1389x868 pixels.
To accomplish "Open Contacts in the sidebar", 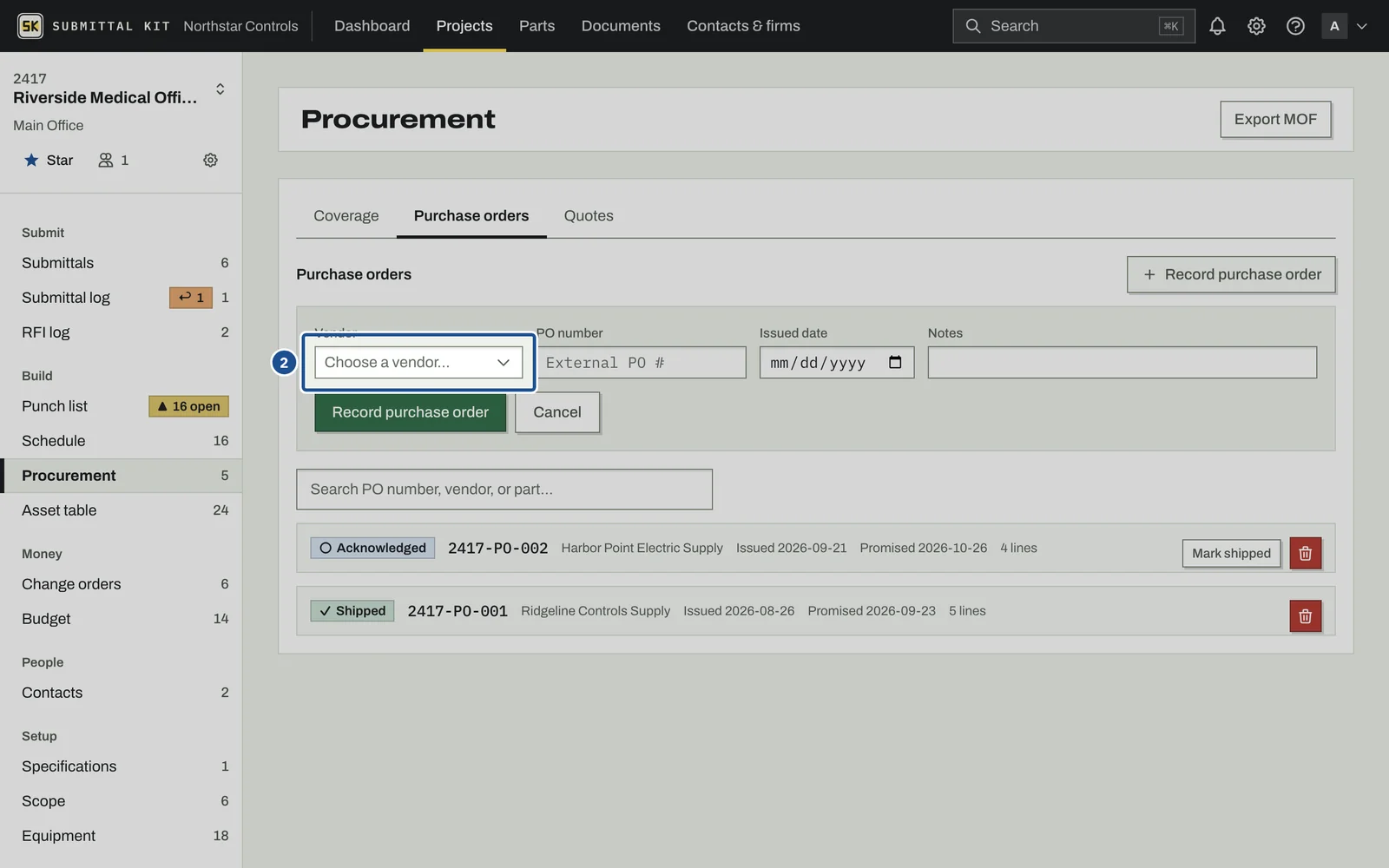I will point(122,693).
